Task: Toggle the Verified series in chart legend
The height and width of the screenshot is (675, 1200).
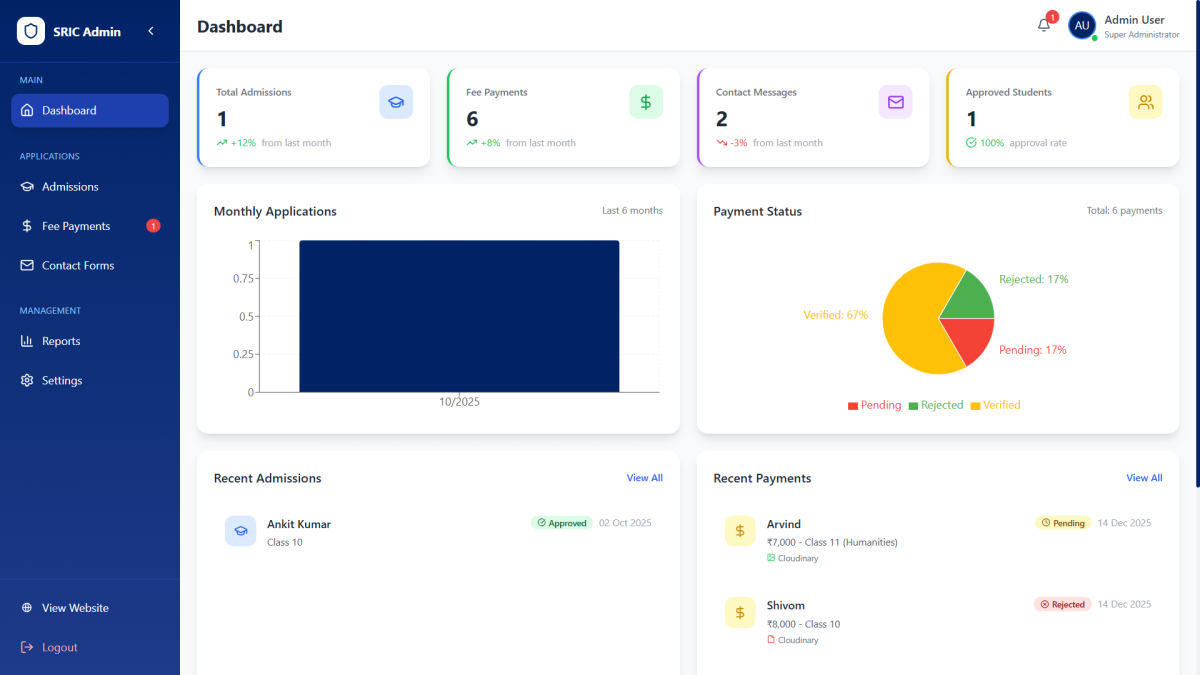Action: [996, 405]
